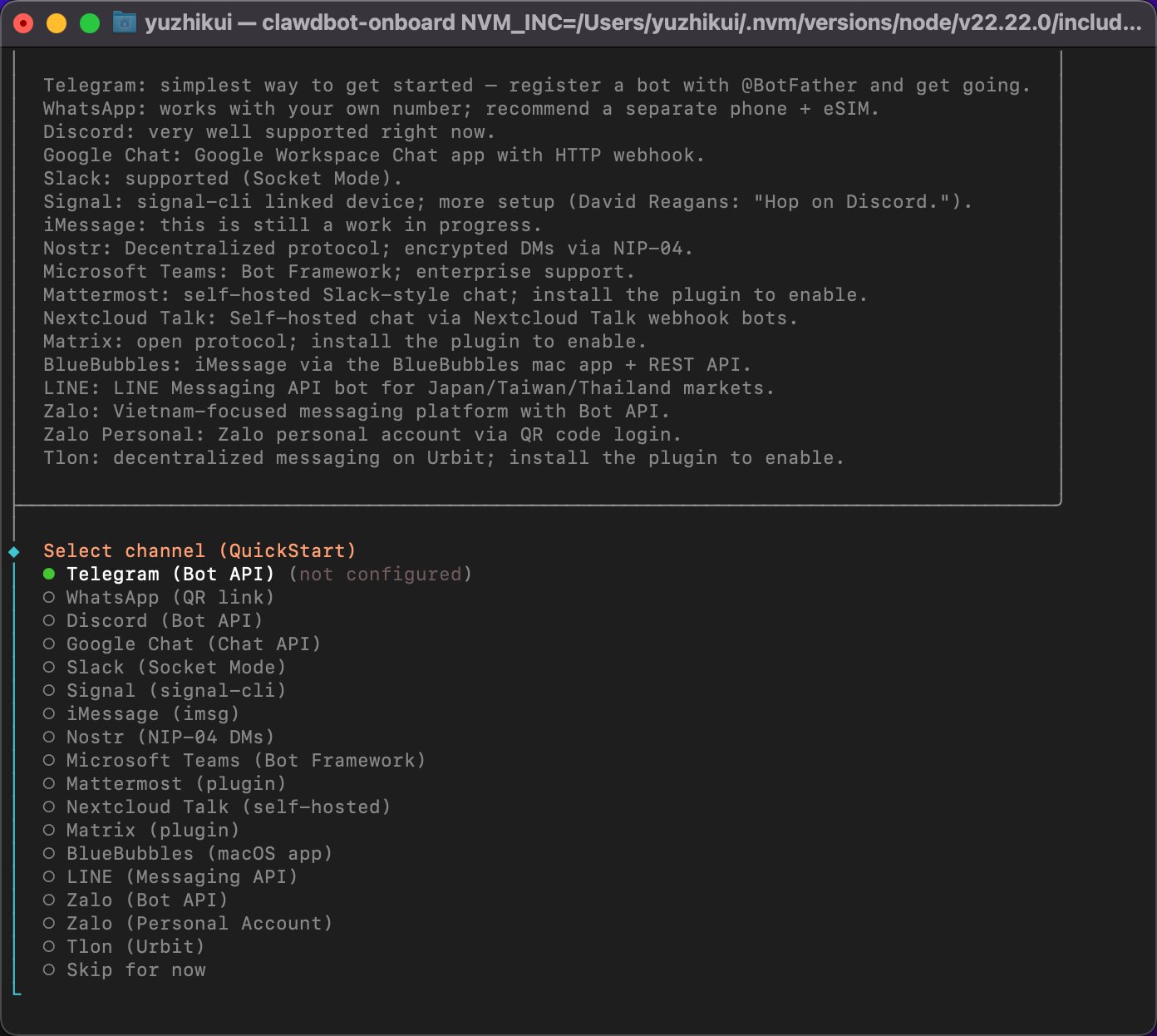The image size is (1157, 1036).
Task: Maximize the terminal window with green button
Action: [90, 23]
